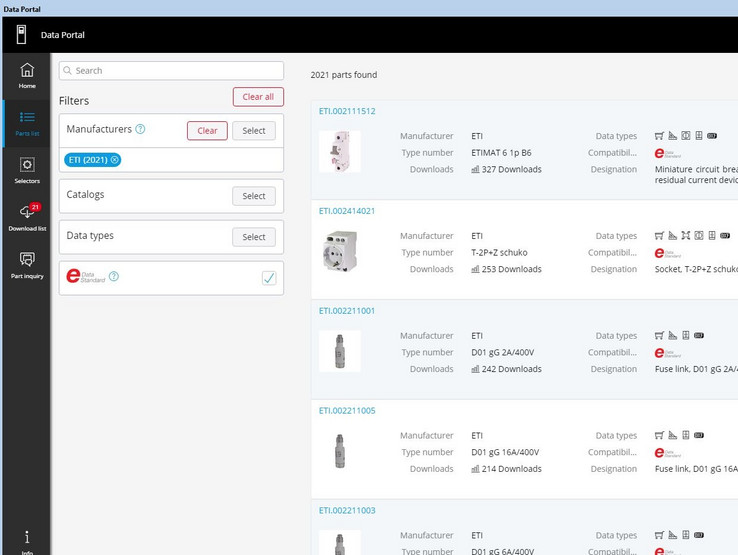
Task: Open the Data types Select picker
Action: (254, 237)
